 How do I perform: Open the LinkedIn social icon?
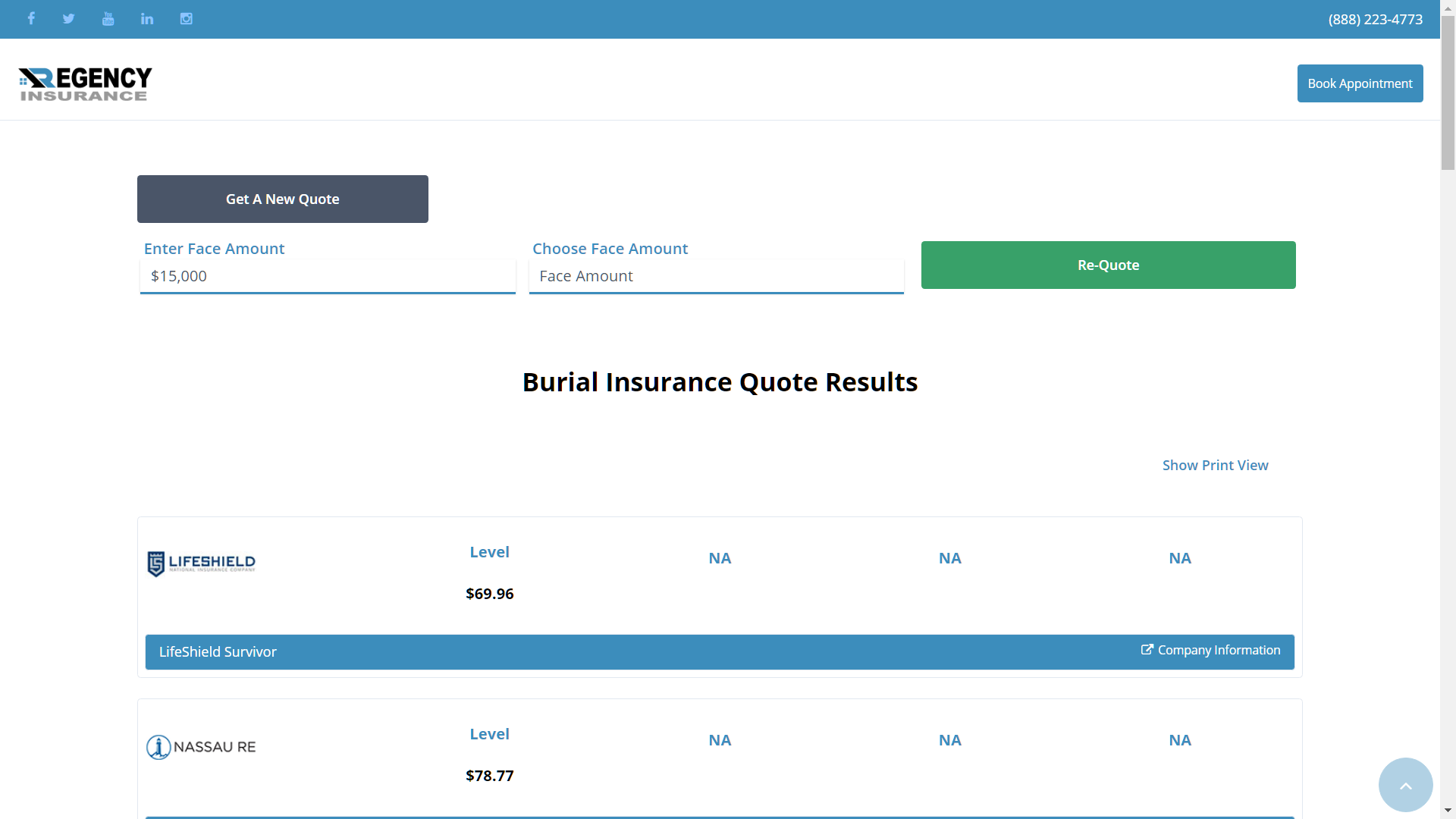pyautogui.click(x=147, y=18)
